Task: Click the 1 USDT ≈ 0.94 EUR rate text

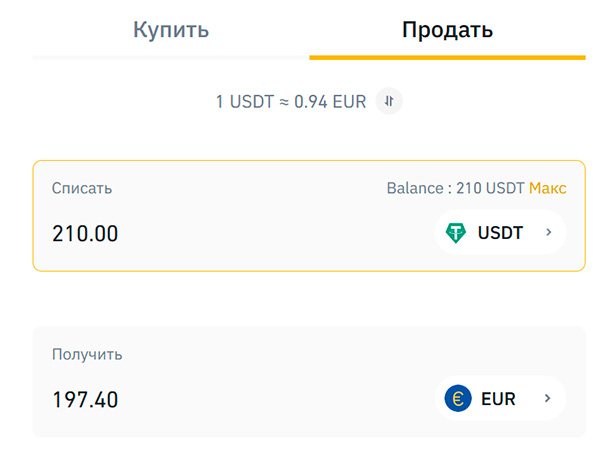Action: [x=291, y=102]
